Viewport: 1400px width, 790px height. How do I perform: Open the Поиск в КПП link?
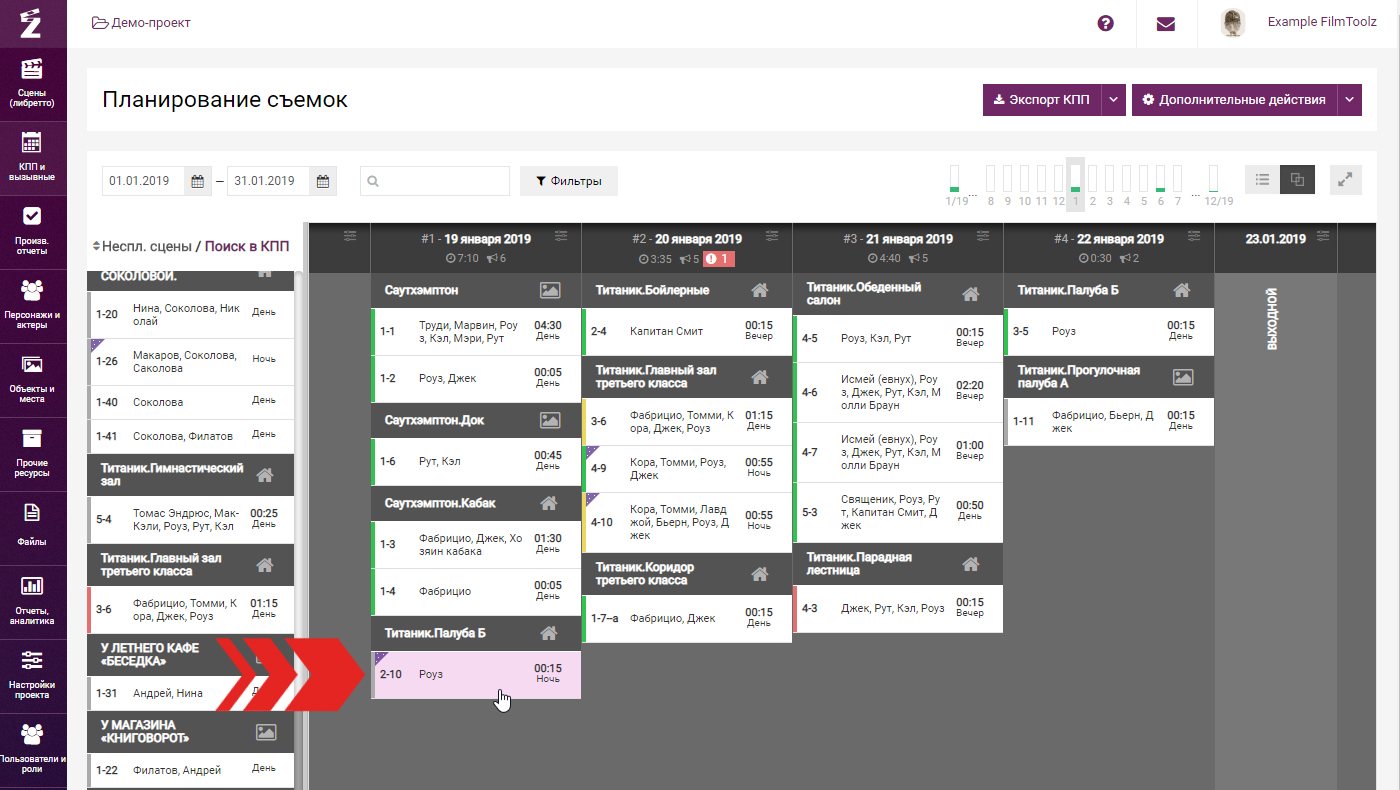247,246
